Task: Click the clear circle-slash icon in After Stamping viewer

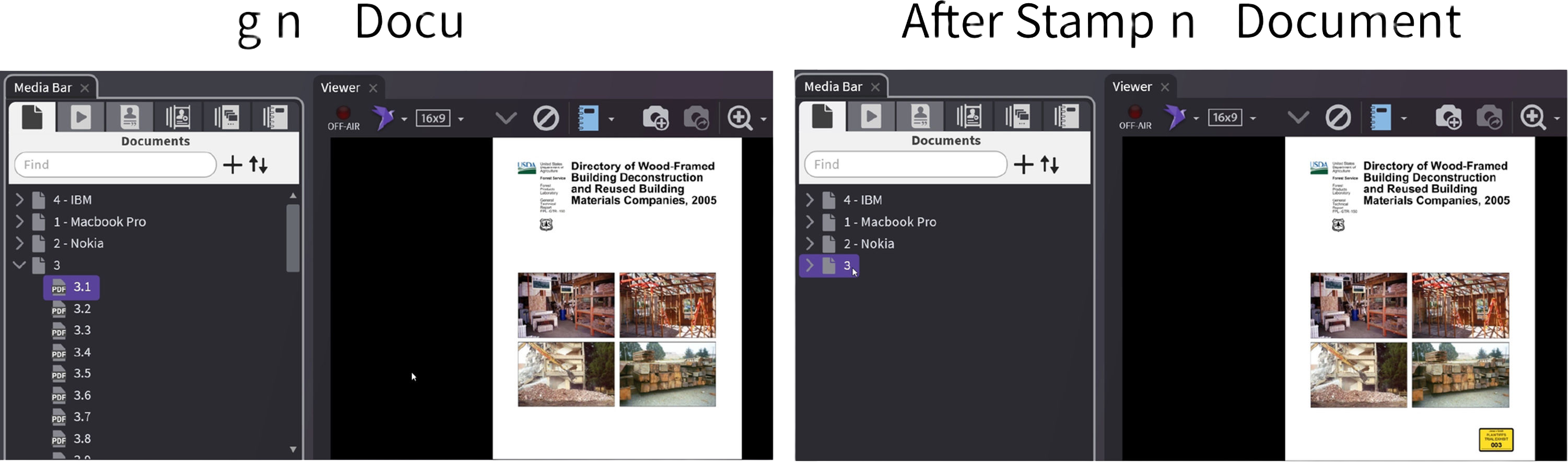Action: [1337, 117]
